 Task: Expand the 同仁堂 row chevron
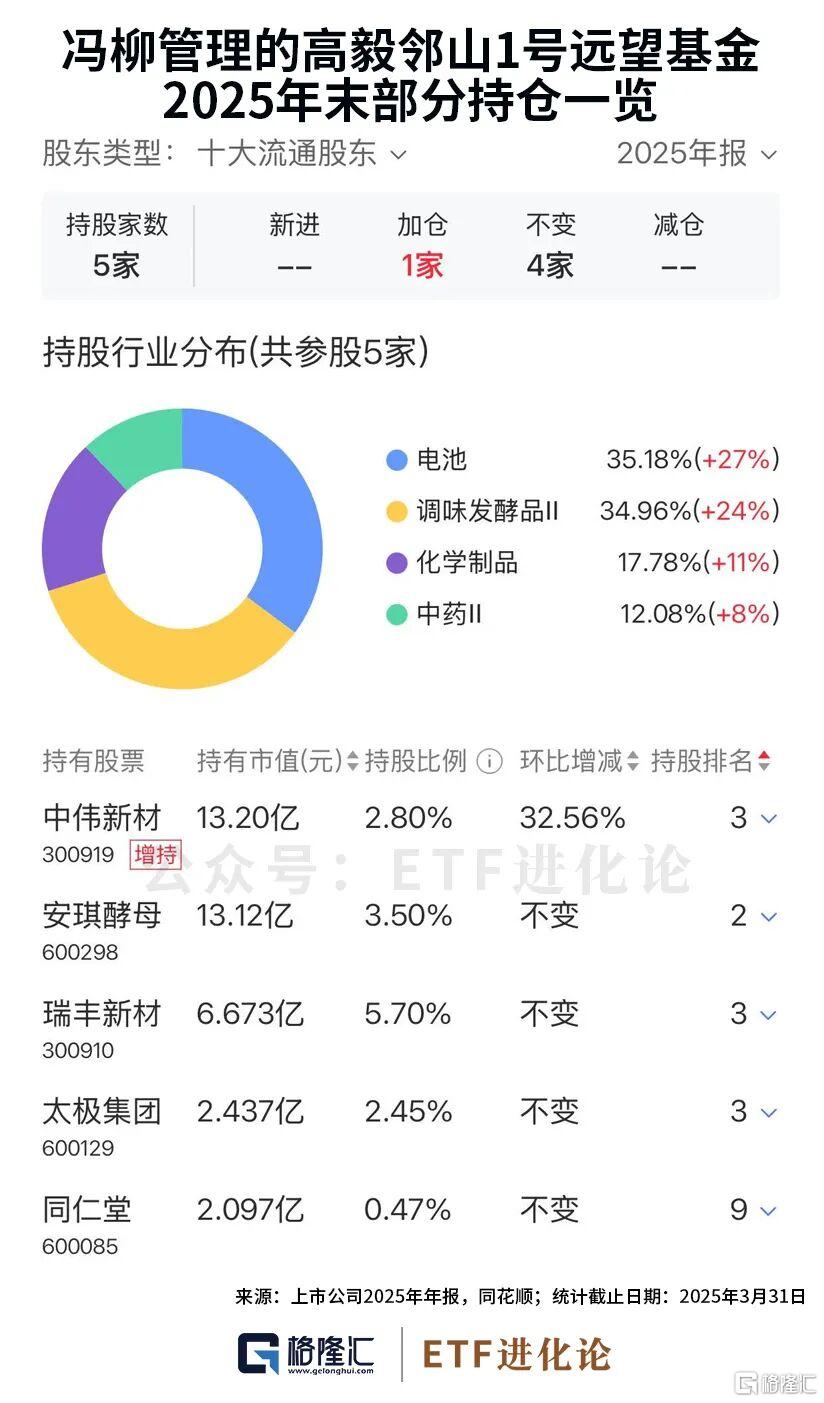click(768, 1211)
